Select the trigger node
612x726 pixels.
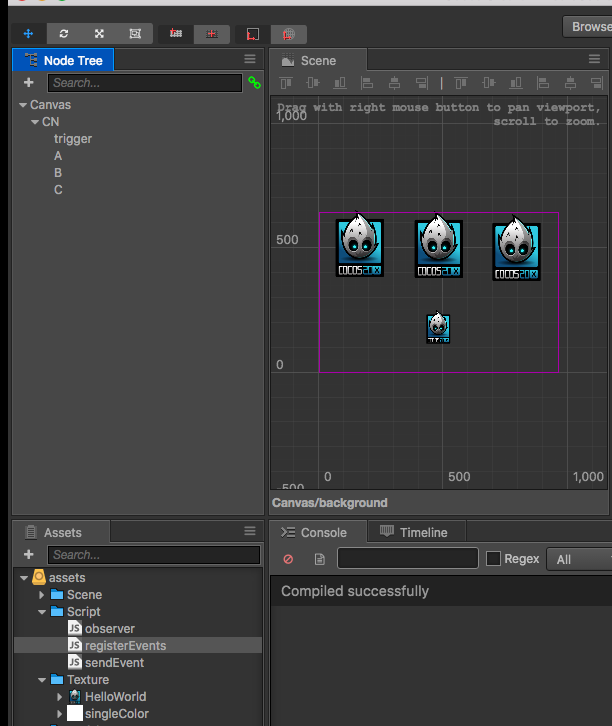coord(73,139)
